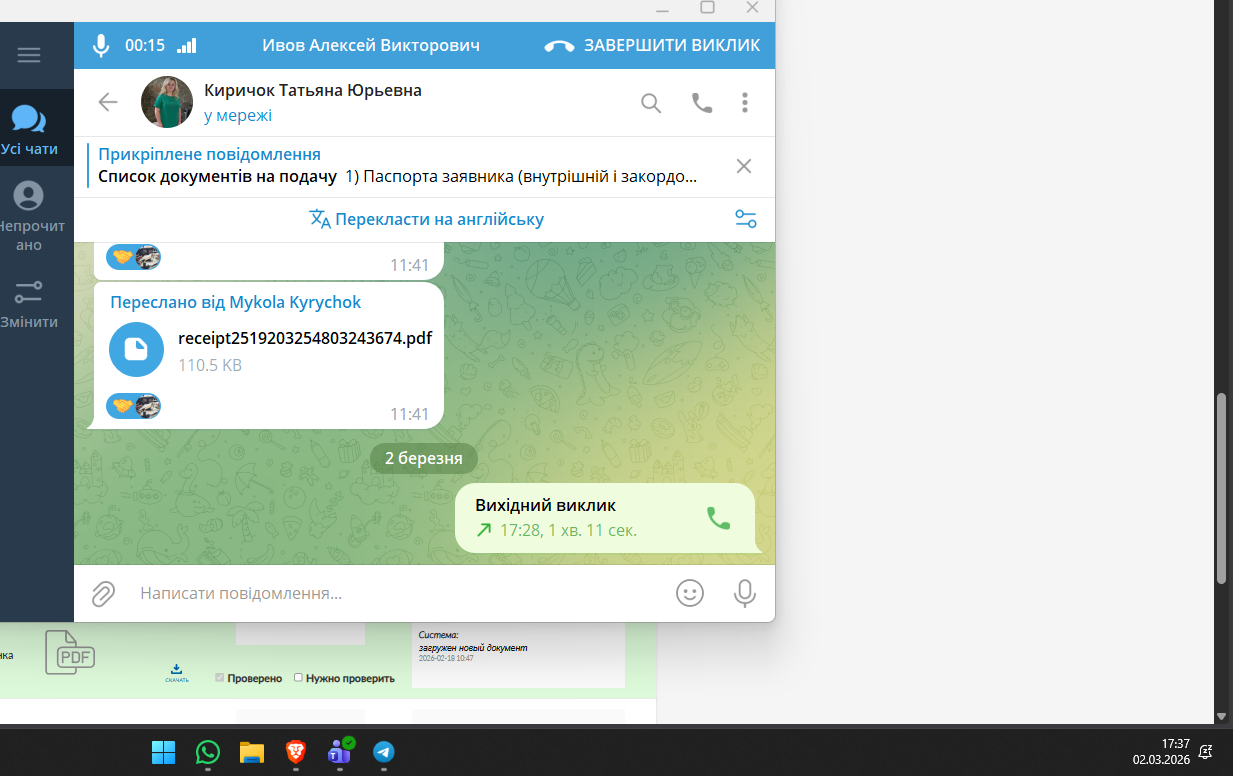Screen dimensions: 1233x776
Task: Open File Explorer from the taskbar
Action: pos(251,752)
